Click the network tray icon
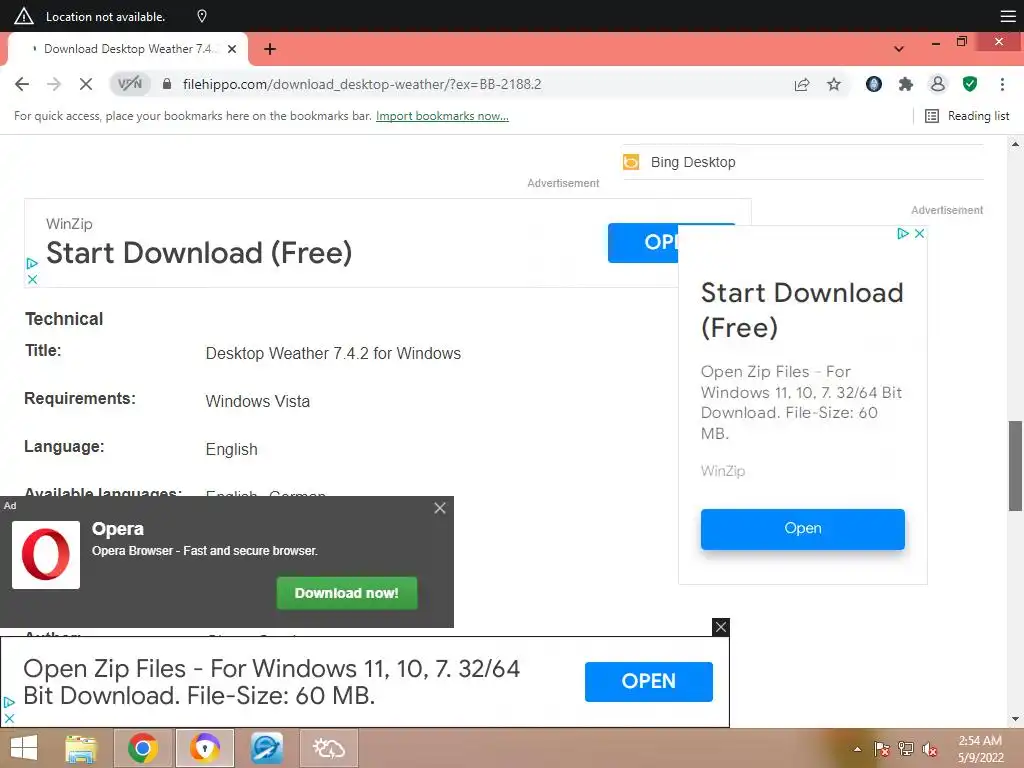Image resolution: width=1024 pixels, height=768 pixels. [906, 749]
